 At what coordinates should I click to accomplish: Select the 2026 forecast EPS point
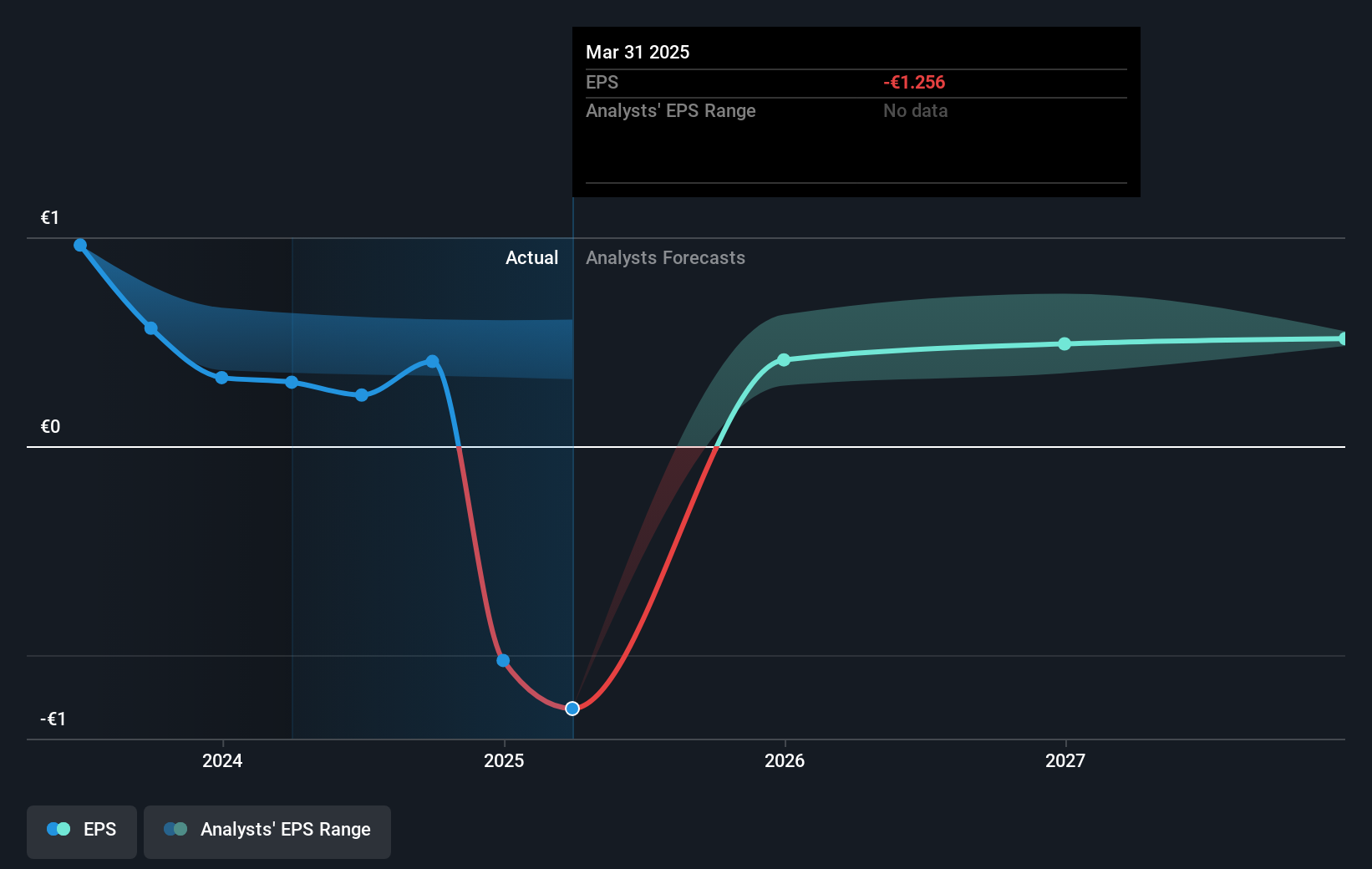tap(784, 360)
